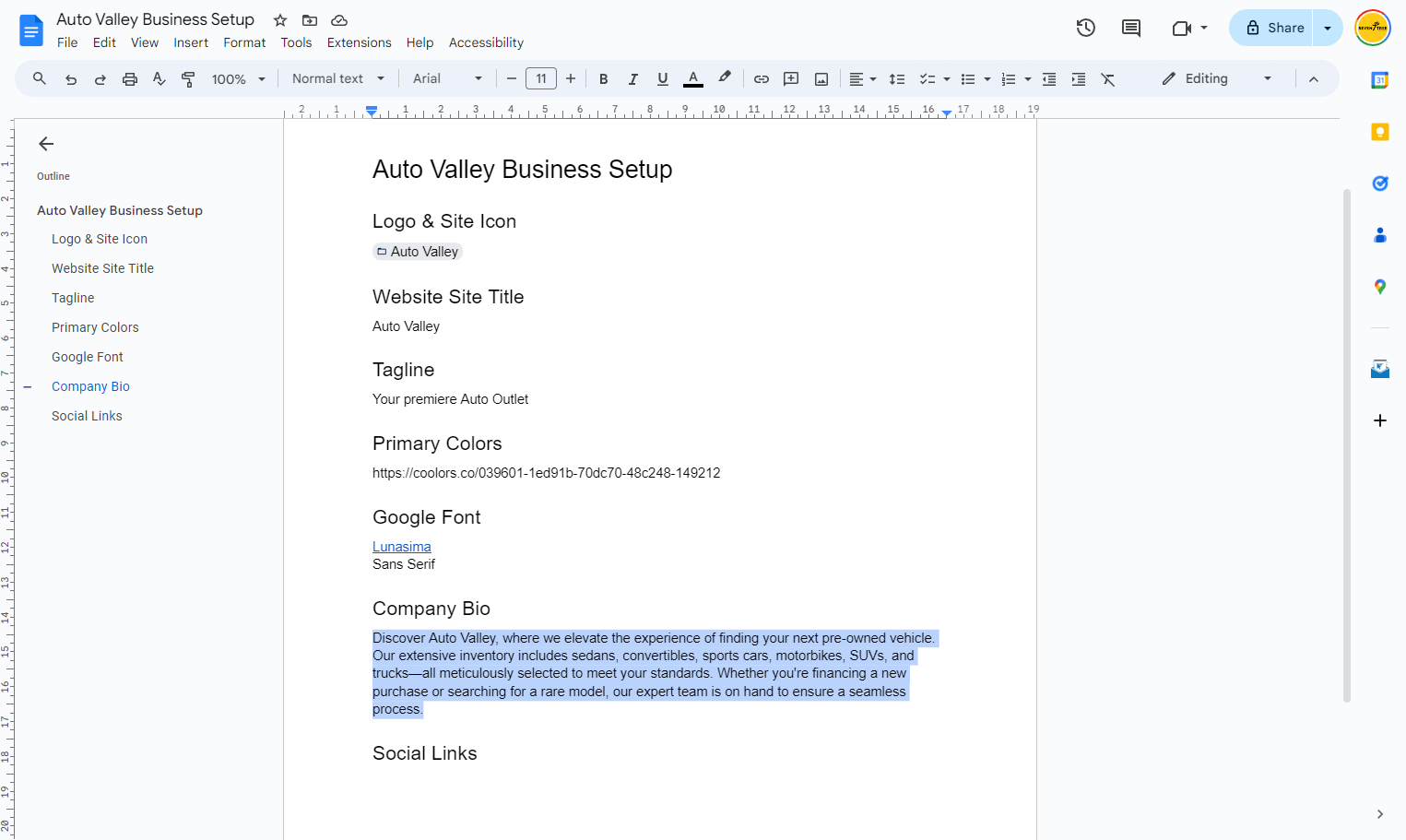Open Google Maps side panel

[1380, 287]
